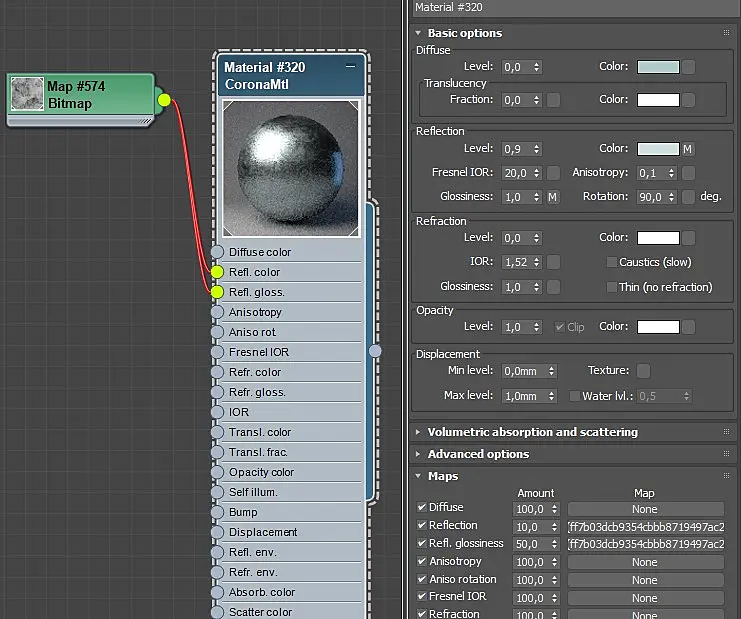Collapse the Maps rollout
This screenshot has width=741, height=619.
418,476
